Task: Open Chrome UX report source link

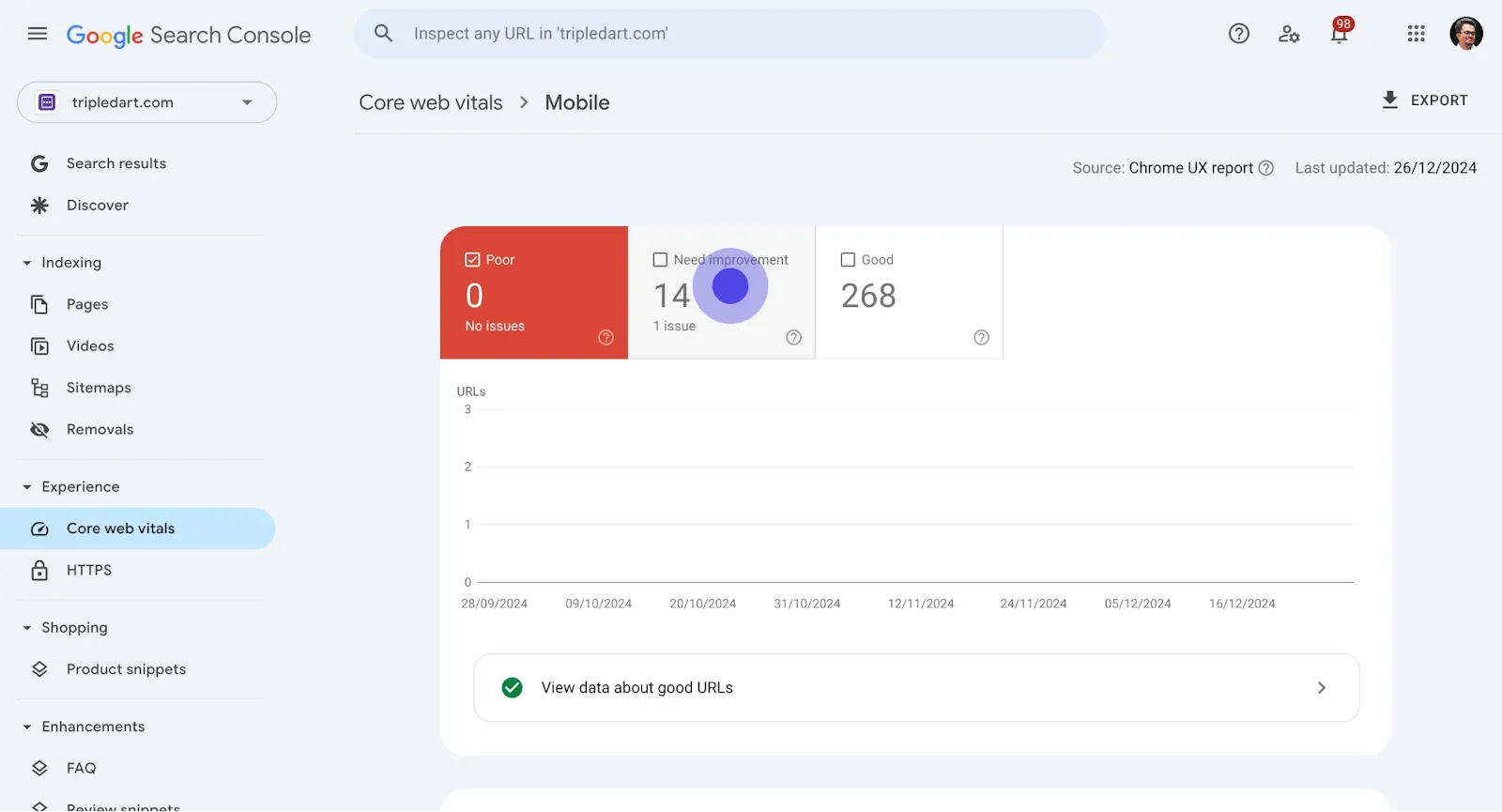Action: pos(1190,168)
